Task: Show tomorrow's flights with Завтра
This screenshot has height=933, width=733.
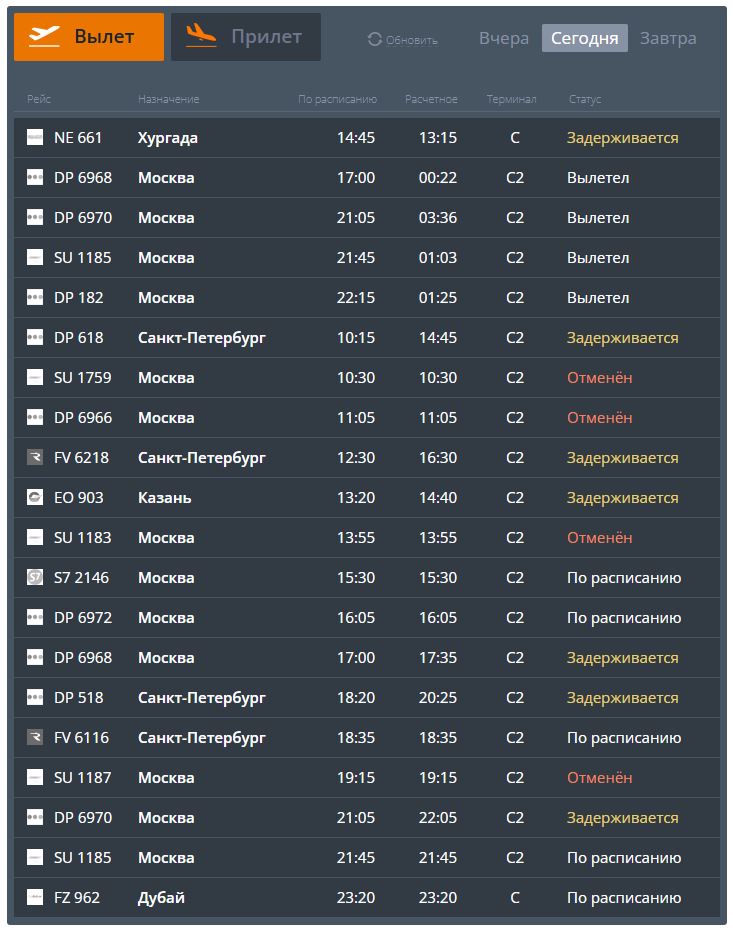Action: [x=668, y=38]
